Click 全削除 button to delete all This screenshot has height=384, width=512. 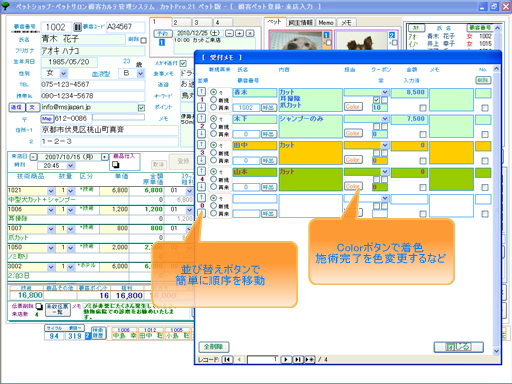click(214, 347)
